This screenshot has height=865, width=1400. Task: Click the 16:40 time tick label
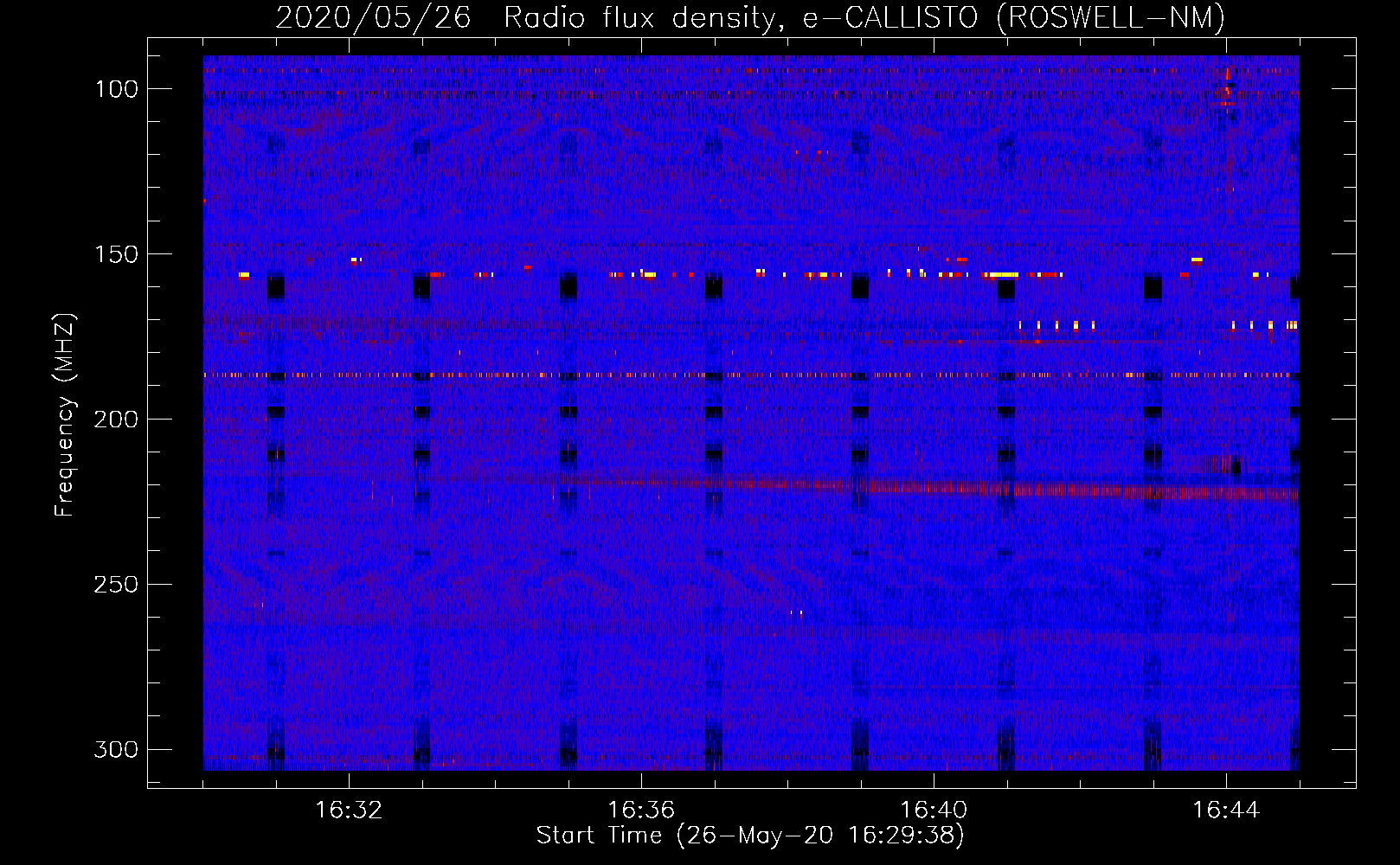pos(934,811)
